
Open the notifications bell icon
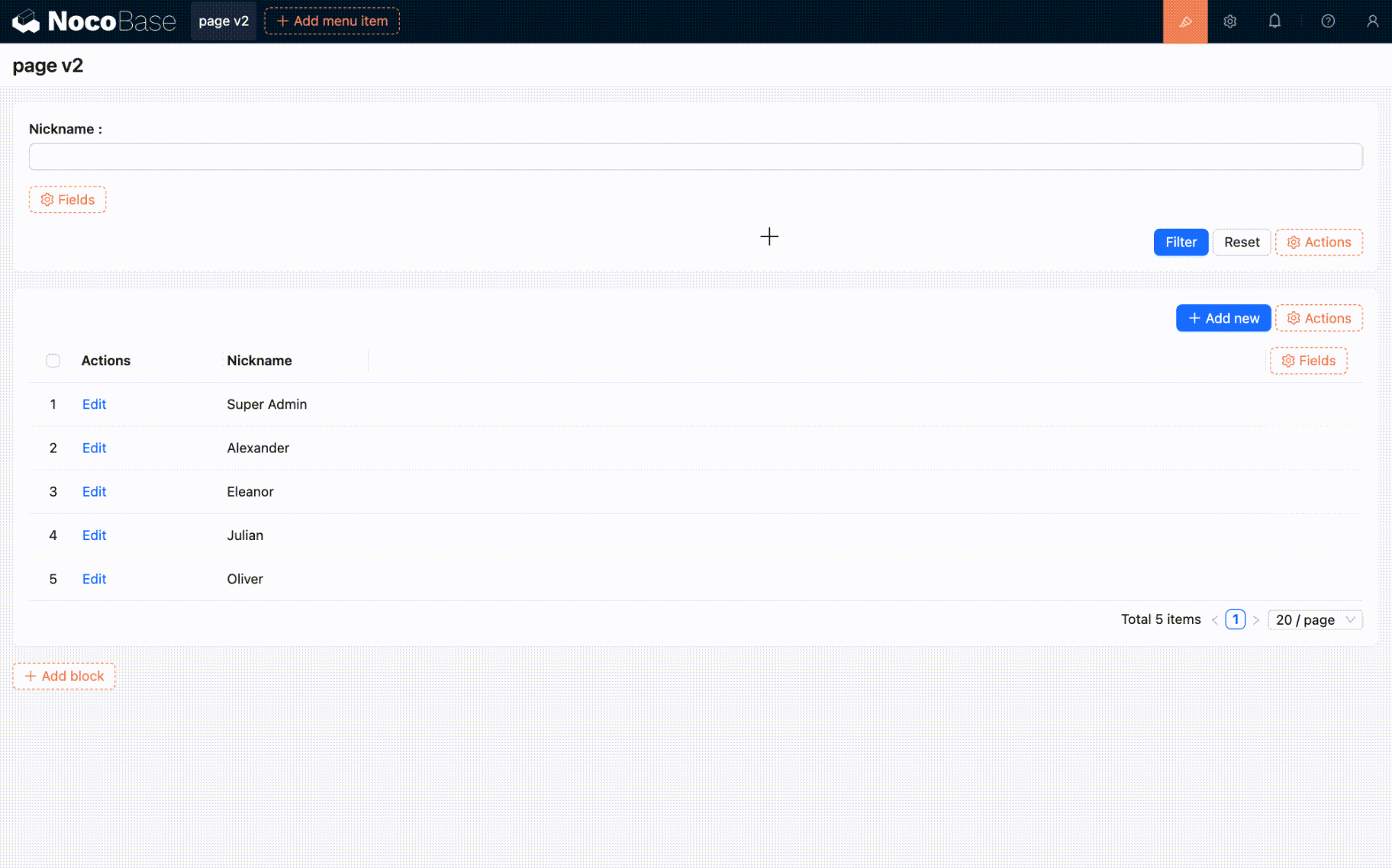(x=1274, y=21)
